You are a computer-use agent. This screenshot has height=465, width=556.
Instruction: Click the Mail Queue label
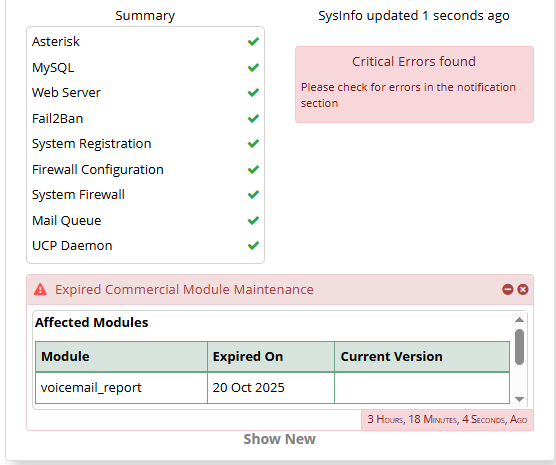(67, 221)
